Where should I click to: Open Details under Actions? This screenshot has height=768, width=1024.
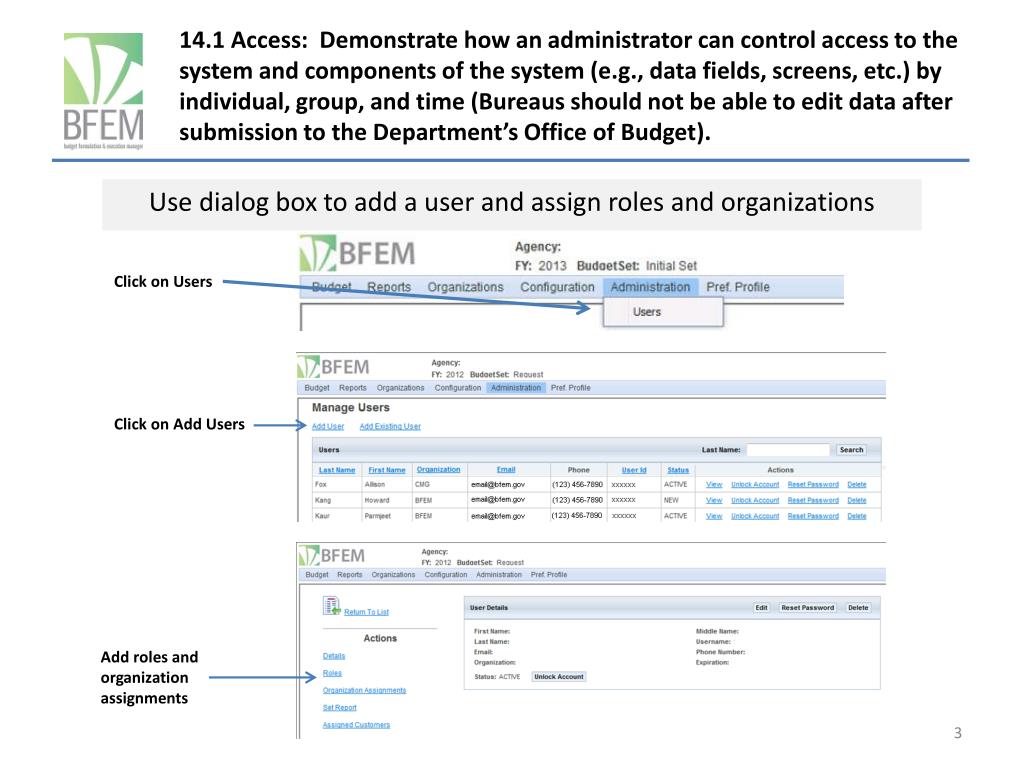(x=334, y=656)
